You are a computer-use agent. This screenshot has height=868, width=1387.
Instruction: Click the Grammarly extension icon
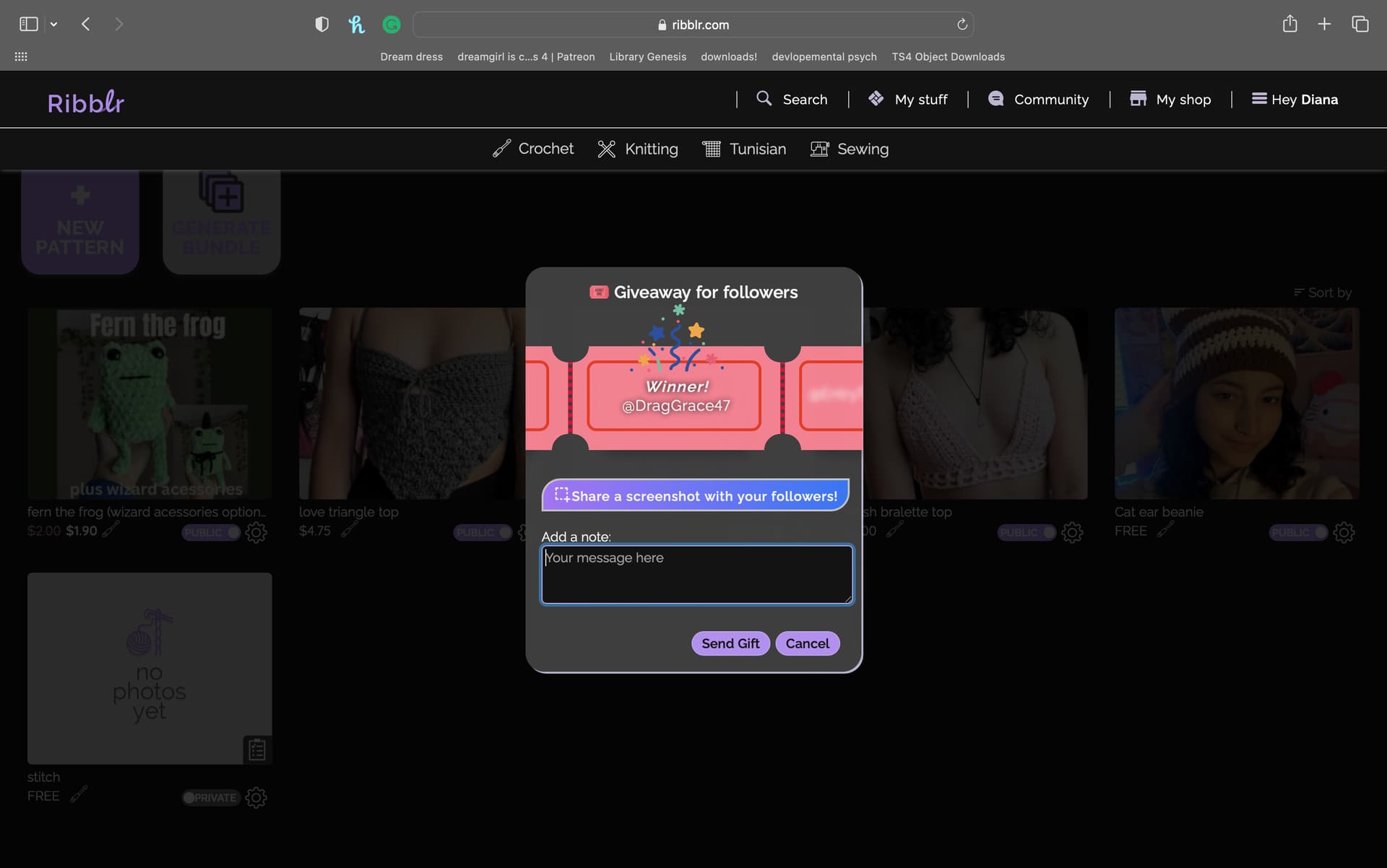tap(392, 25)
